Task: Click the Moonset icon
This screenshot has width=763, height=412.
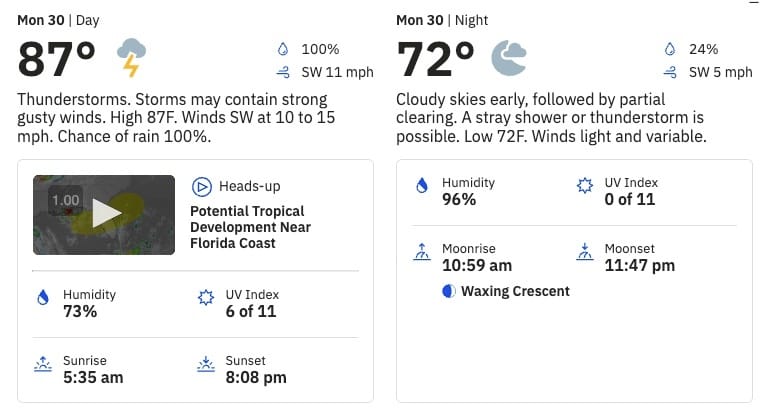Action: [x=585, y=252]
